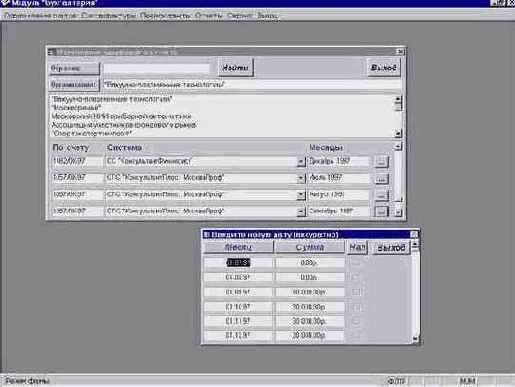Click the Выход button in the date entry dialog
515x387 pixels.
(391, 248)
